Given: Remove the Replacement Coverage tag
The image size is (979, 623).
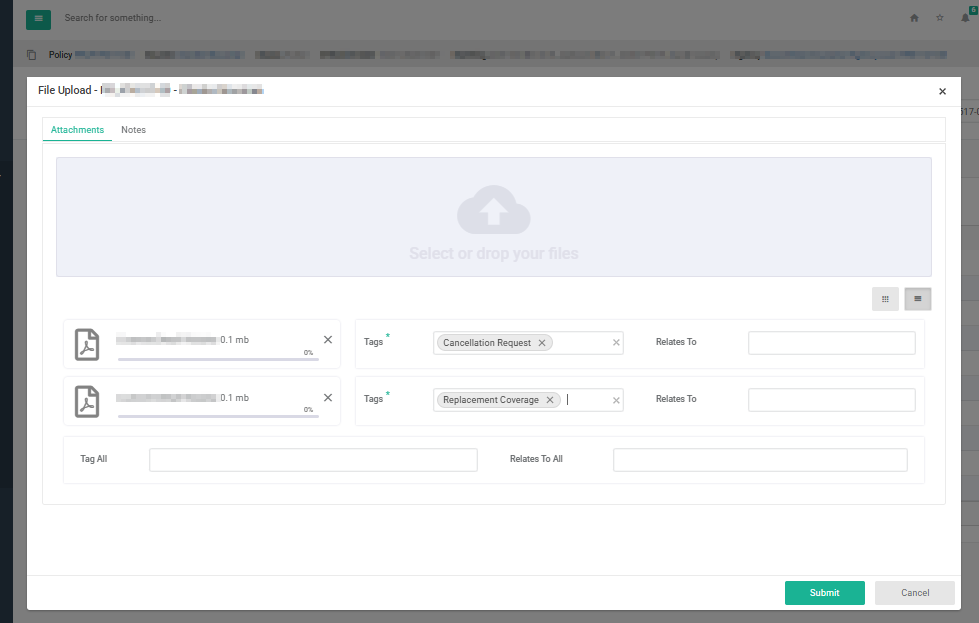Looking at the screenshot, I should click(550, 400).
